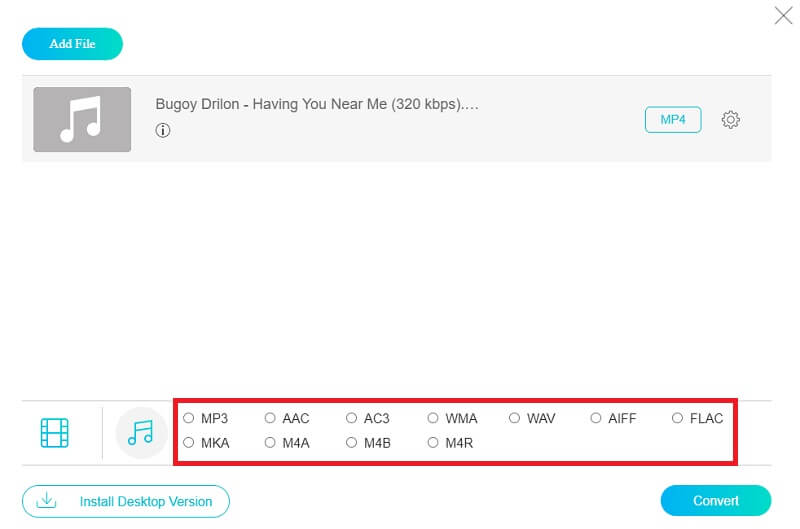Screen dimensions: 800x529
Task: Choose the AAC audio format
Action: click(x=270, y=418)
